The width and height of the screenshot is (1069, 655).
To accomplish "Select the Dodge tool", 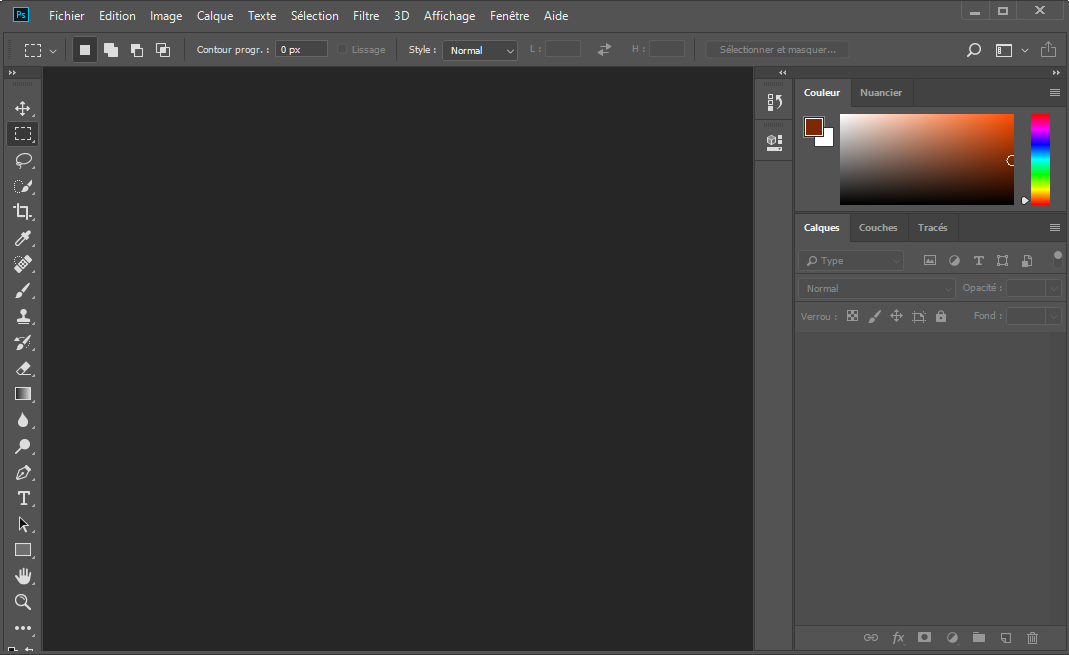I will [22, 446].
